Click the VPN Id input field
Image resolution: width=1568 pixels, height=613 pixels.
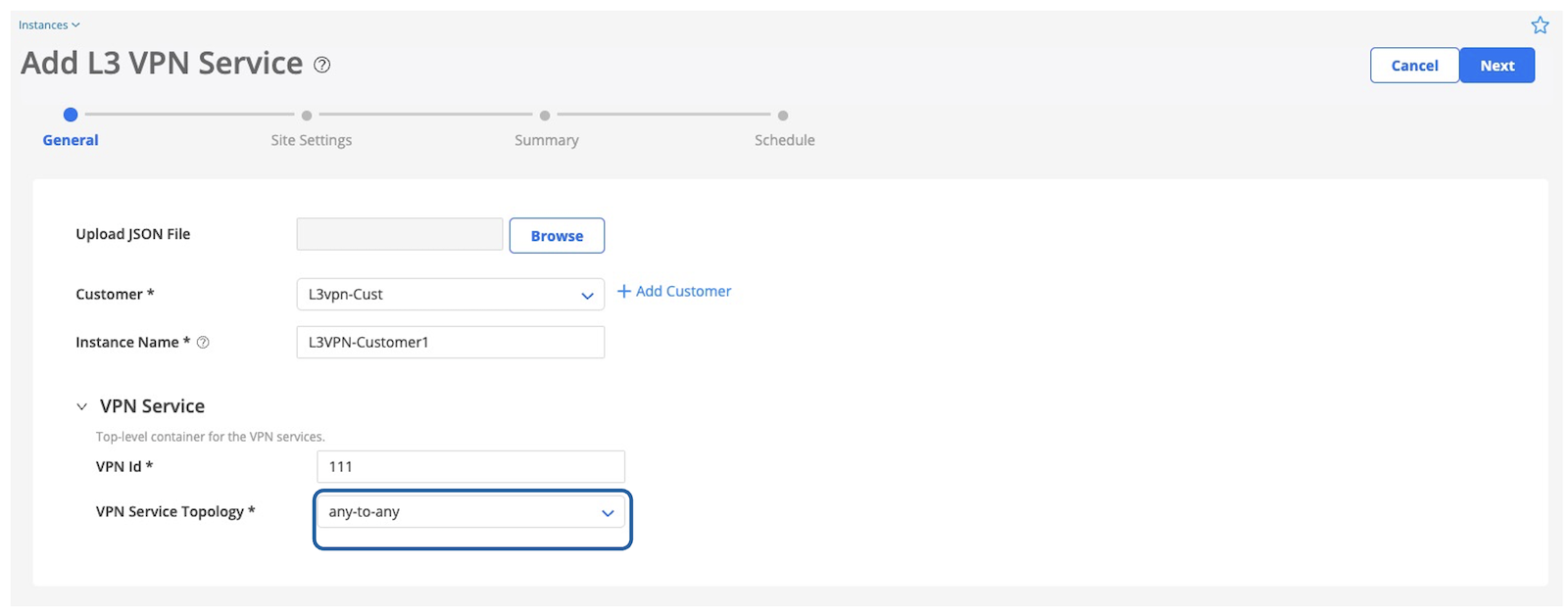[471, 467]
